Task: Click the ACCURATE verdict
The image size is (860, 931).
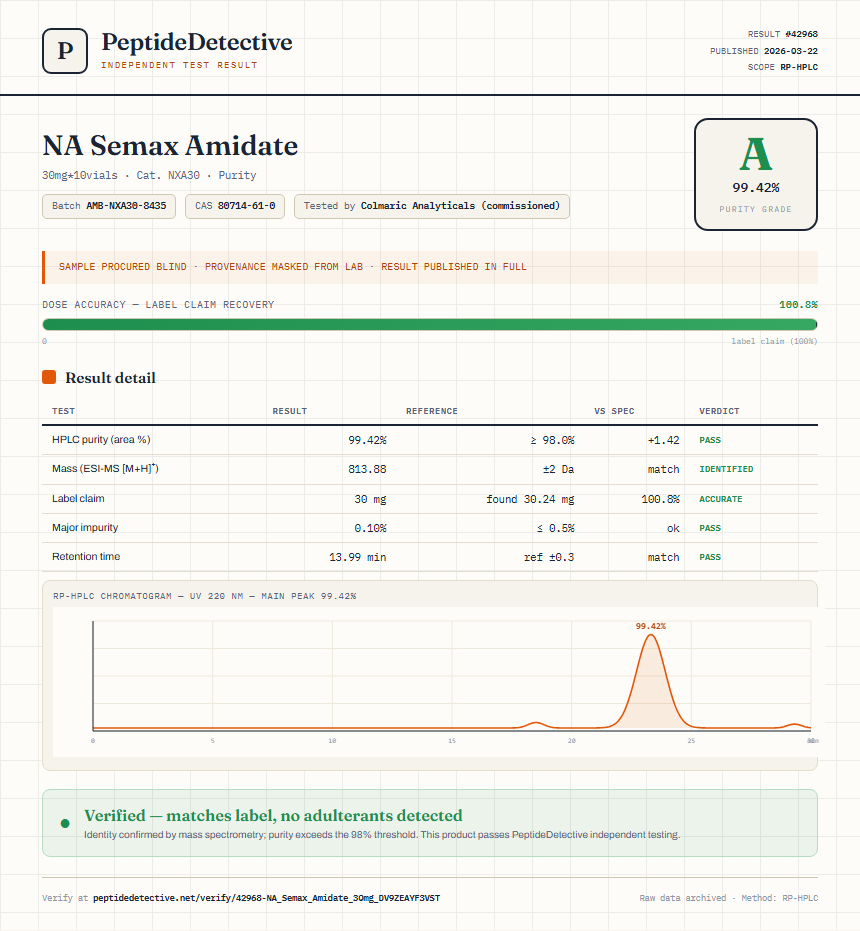Action: (x=720, y=499)
